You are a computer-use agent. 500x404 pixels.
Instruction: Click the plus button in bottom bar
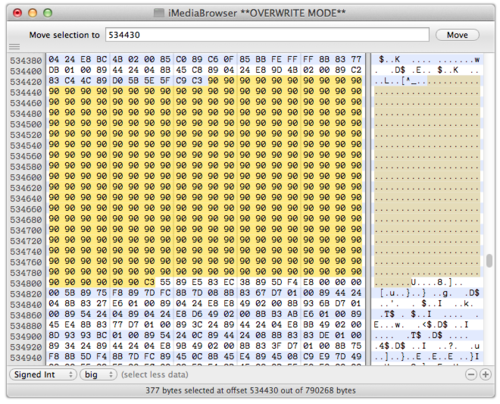485,375
